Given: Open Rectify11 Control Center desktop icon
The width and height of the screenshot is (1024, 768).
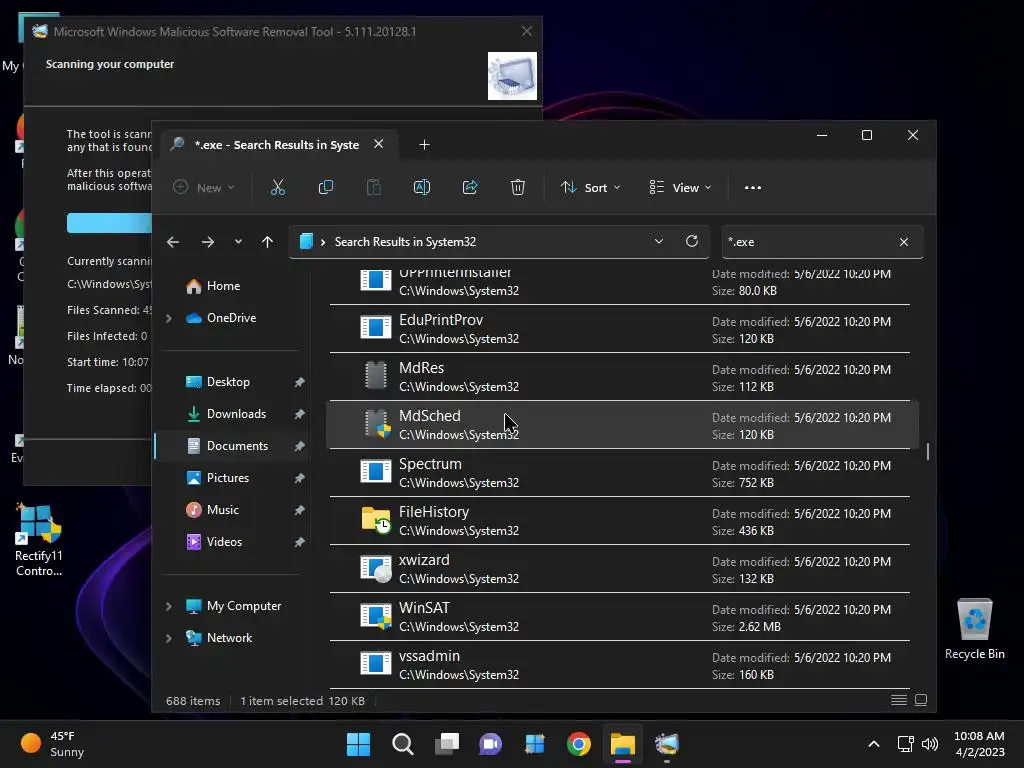Looking at the screenshot, I should coord(39,540).
